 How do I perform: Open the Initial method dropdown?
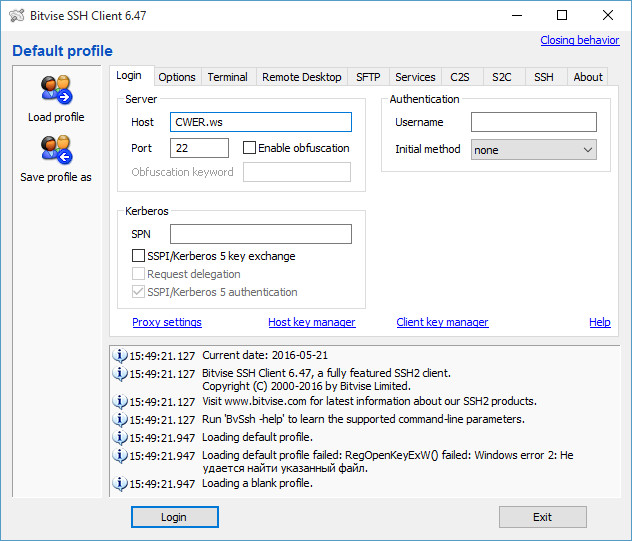534,150
